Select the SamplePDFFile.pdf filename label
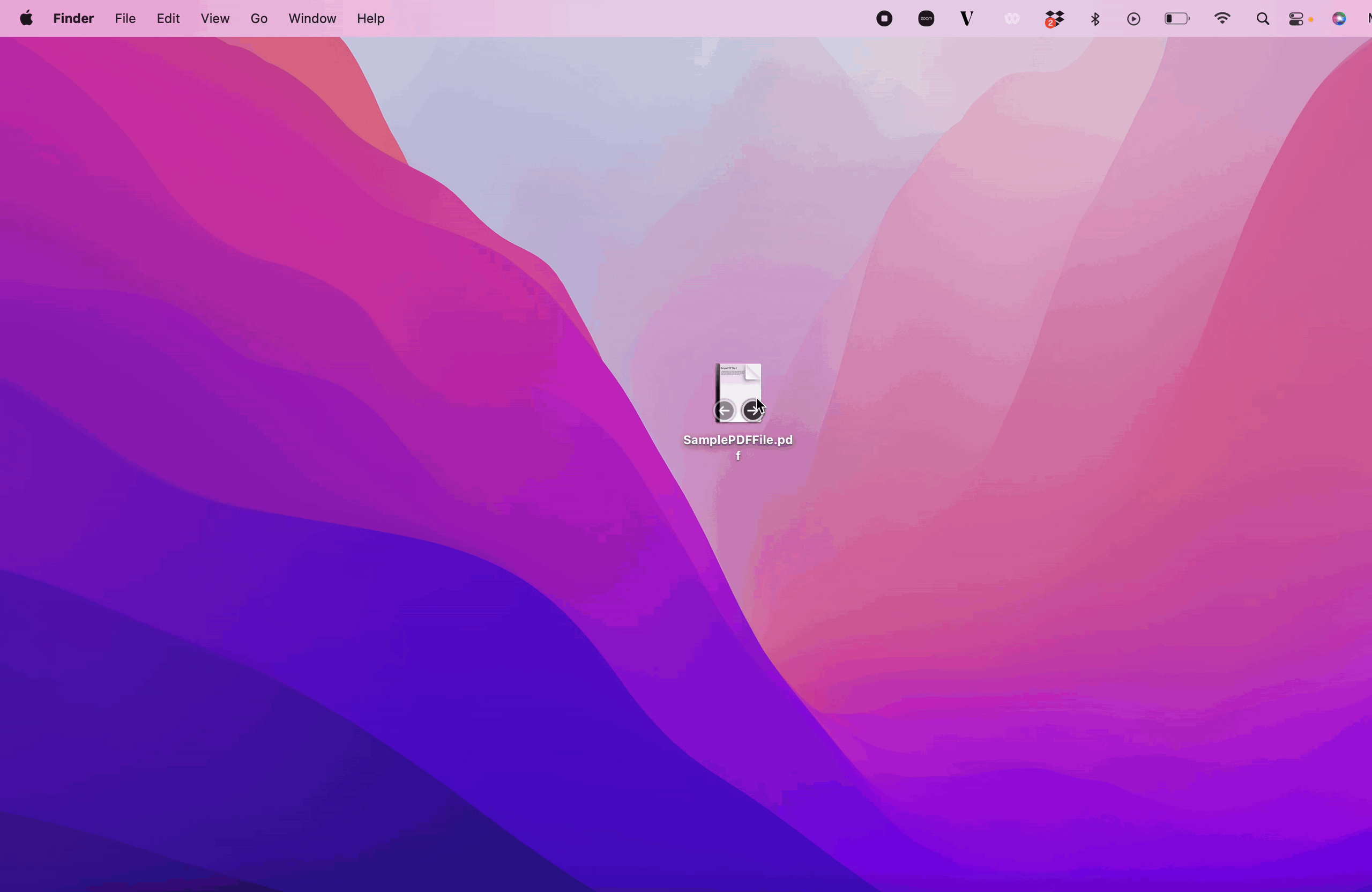1372x892 pixels. point(737,441)
